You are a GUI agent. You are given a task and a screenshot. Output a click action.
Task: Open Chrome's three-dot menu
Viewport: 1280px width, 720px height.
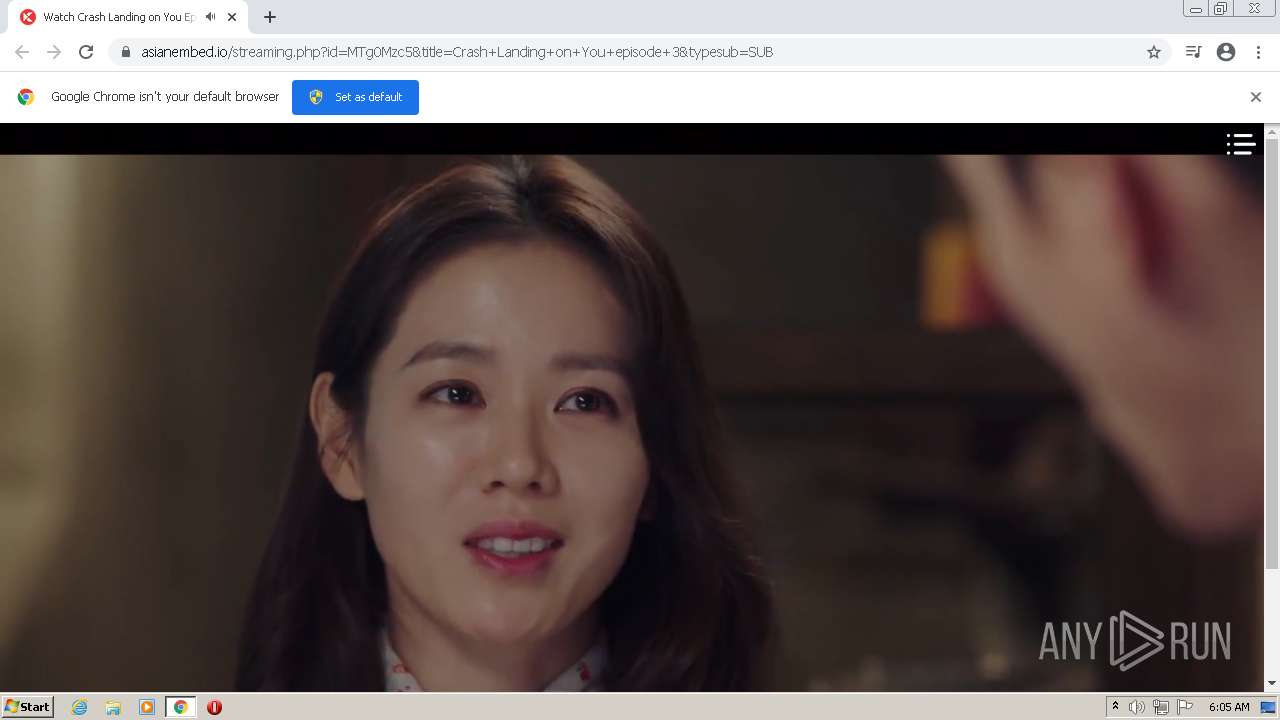1258,52
